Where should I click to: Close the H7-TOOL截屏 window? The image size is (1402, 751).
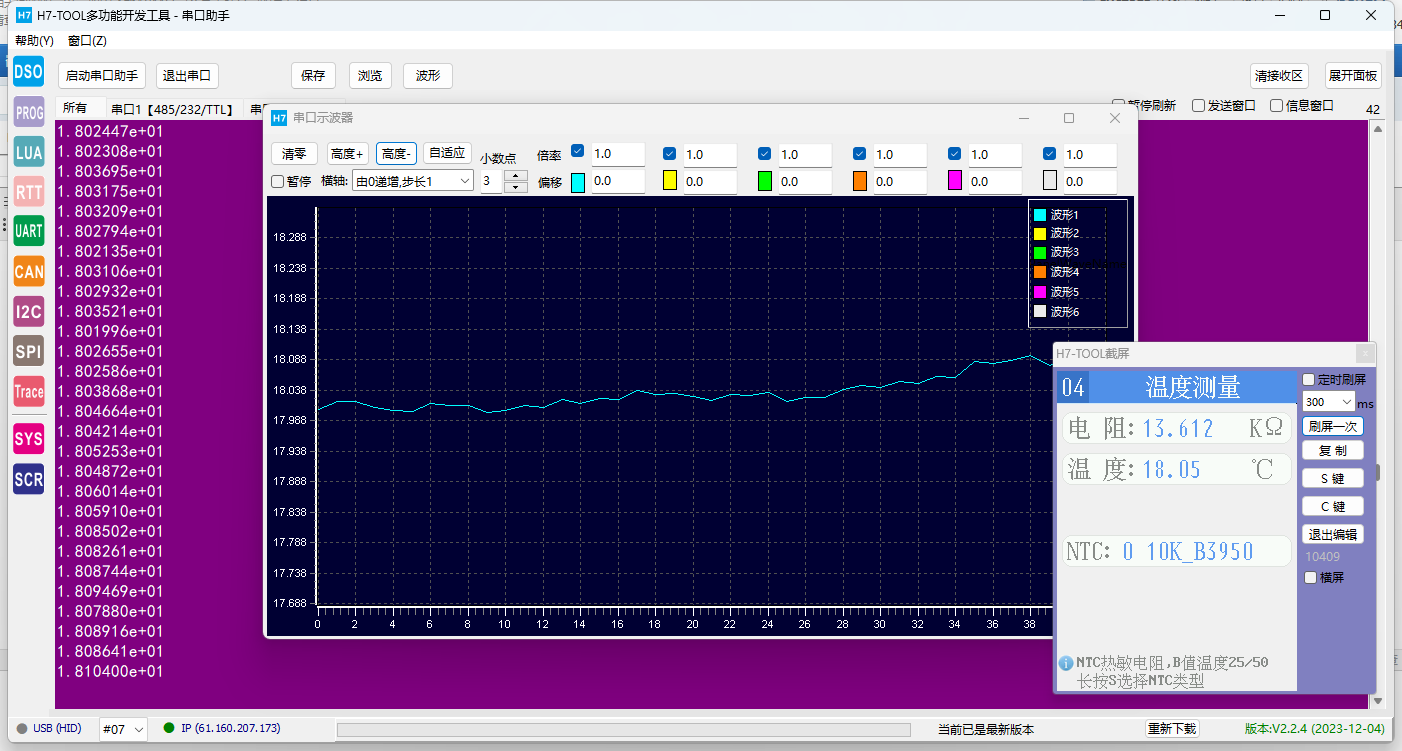tap(1365, 354)
